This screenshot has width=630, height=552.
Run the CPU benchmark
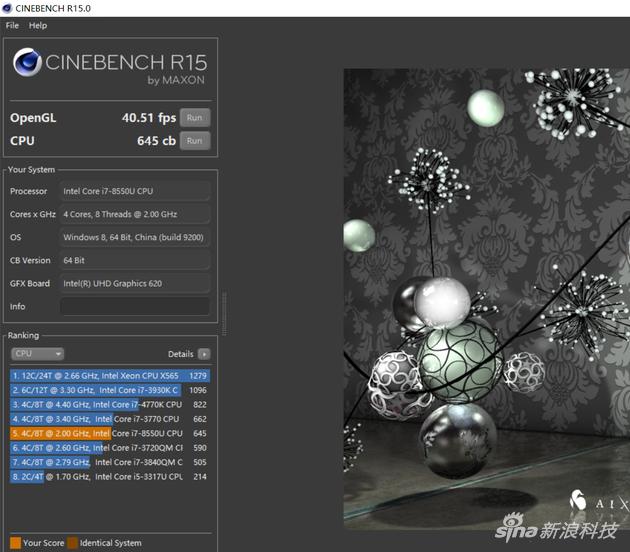pos(195,141)
